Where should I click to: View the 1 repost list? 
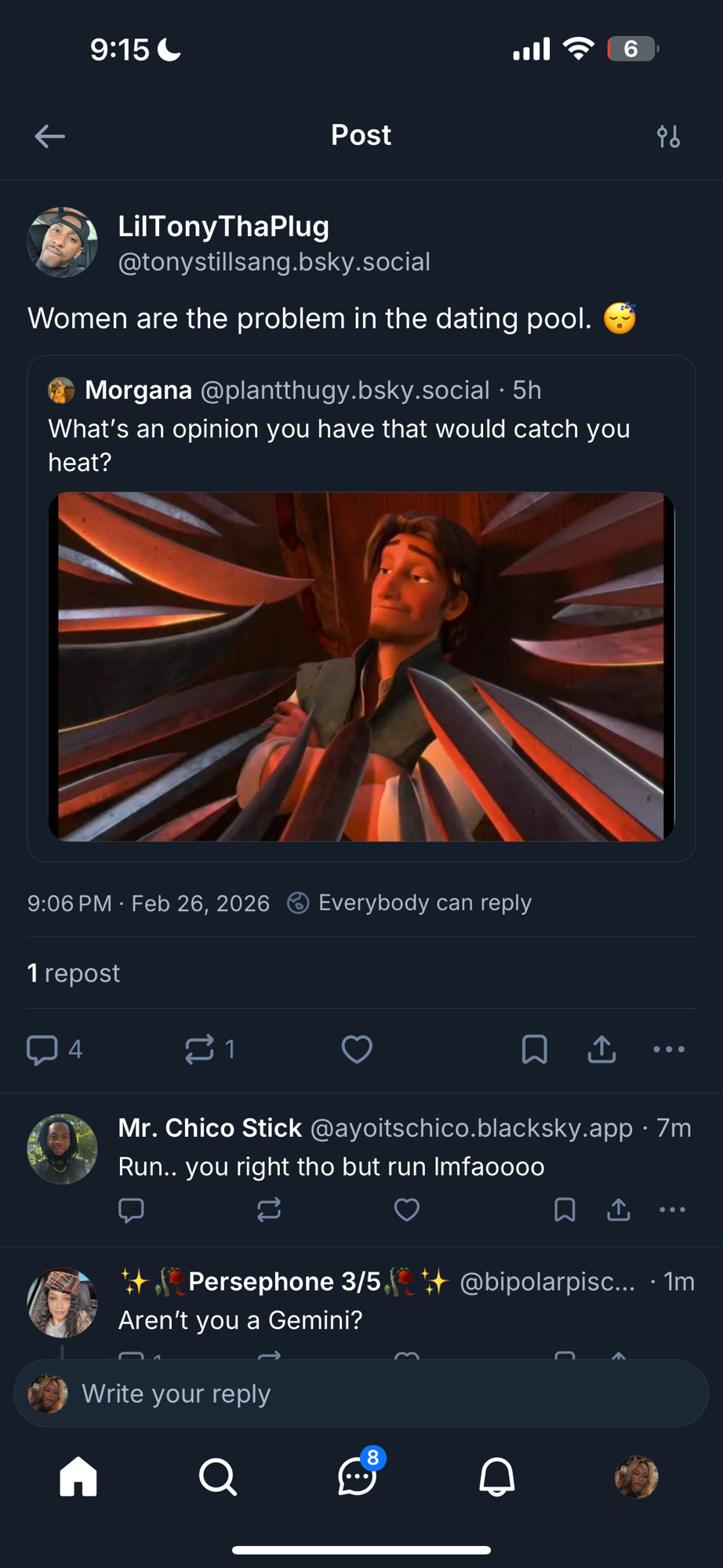tap(74, 973)
